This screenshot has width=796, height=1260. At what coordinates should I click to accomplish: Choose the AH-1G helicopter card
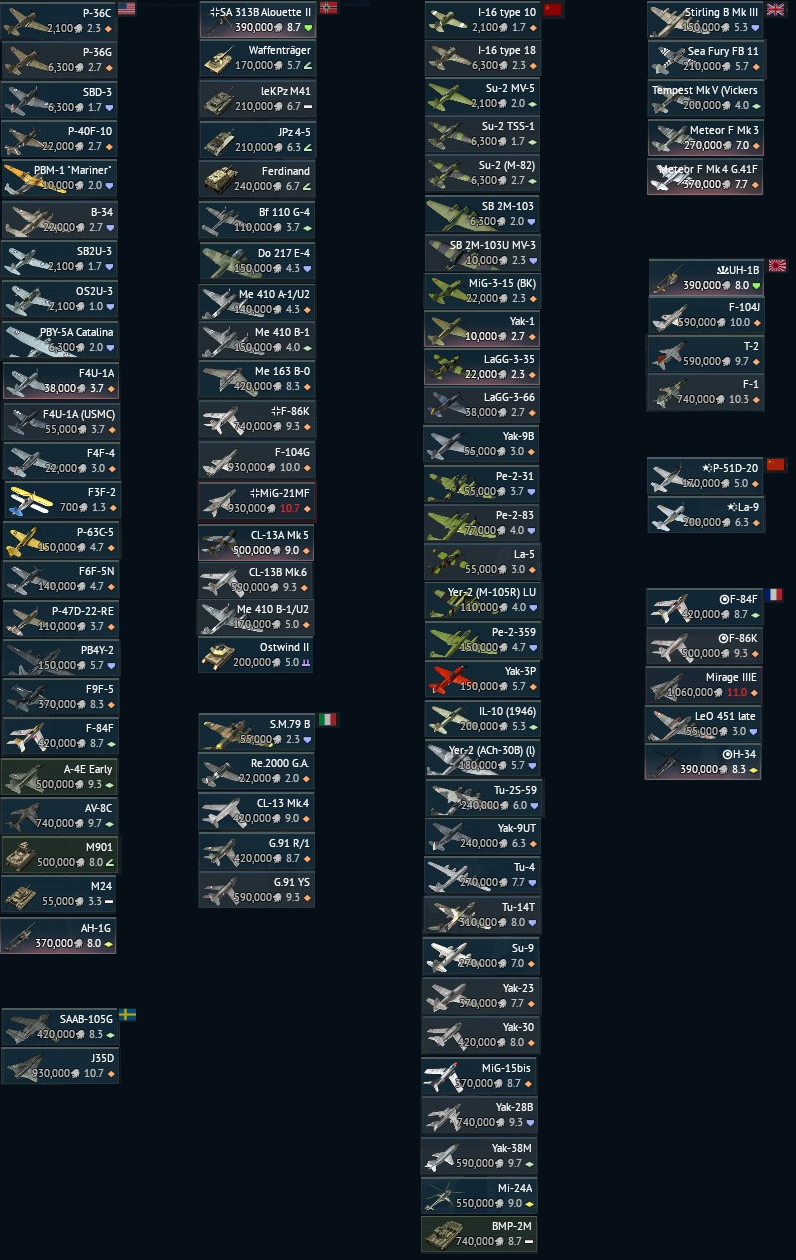(59, 935)
